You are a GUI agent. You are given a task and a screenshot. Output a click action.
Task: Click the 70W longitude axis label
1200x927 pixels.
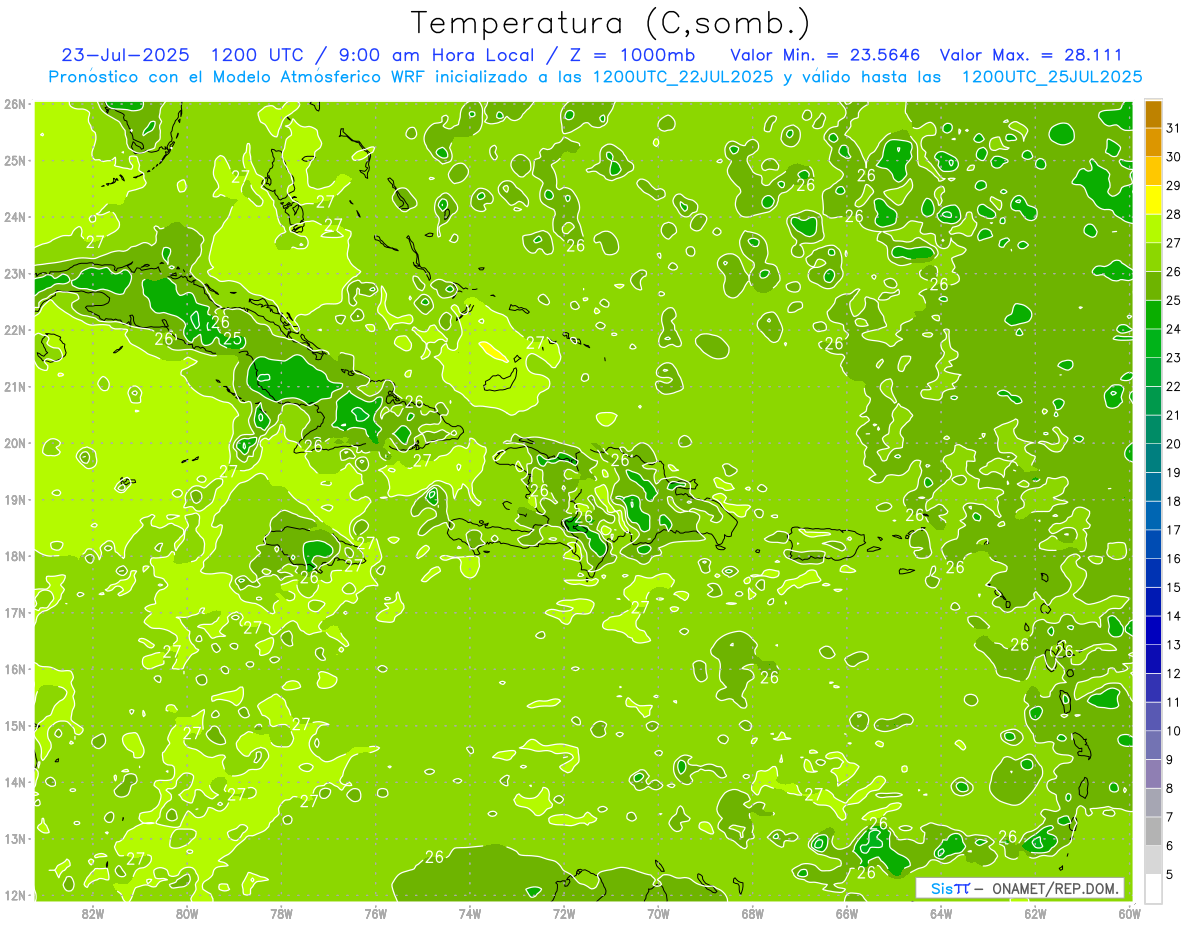click(x=658, y=913)
